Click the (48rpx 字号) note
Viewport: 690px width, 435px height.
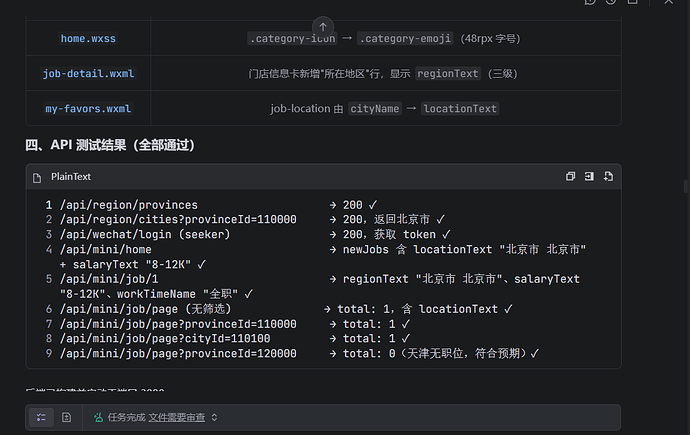coord(490,39)
